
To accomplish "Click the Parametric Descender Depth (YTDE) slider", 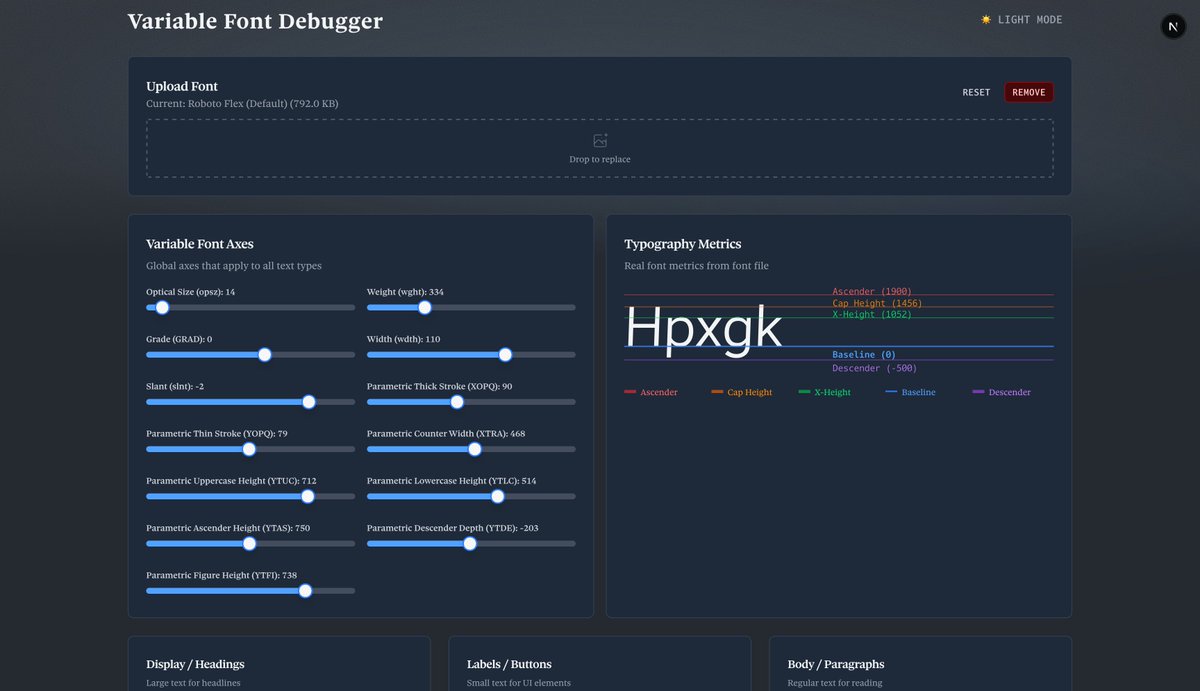I will pyautogui.click(x=471, y=544).
